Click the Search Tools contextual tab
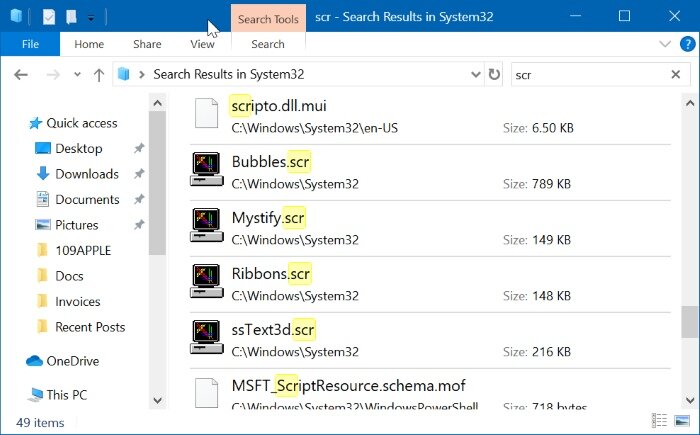Viewport: 700px width, 435px height. 268,19
